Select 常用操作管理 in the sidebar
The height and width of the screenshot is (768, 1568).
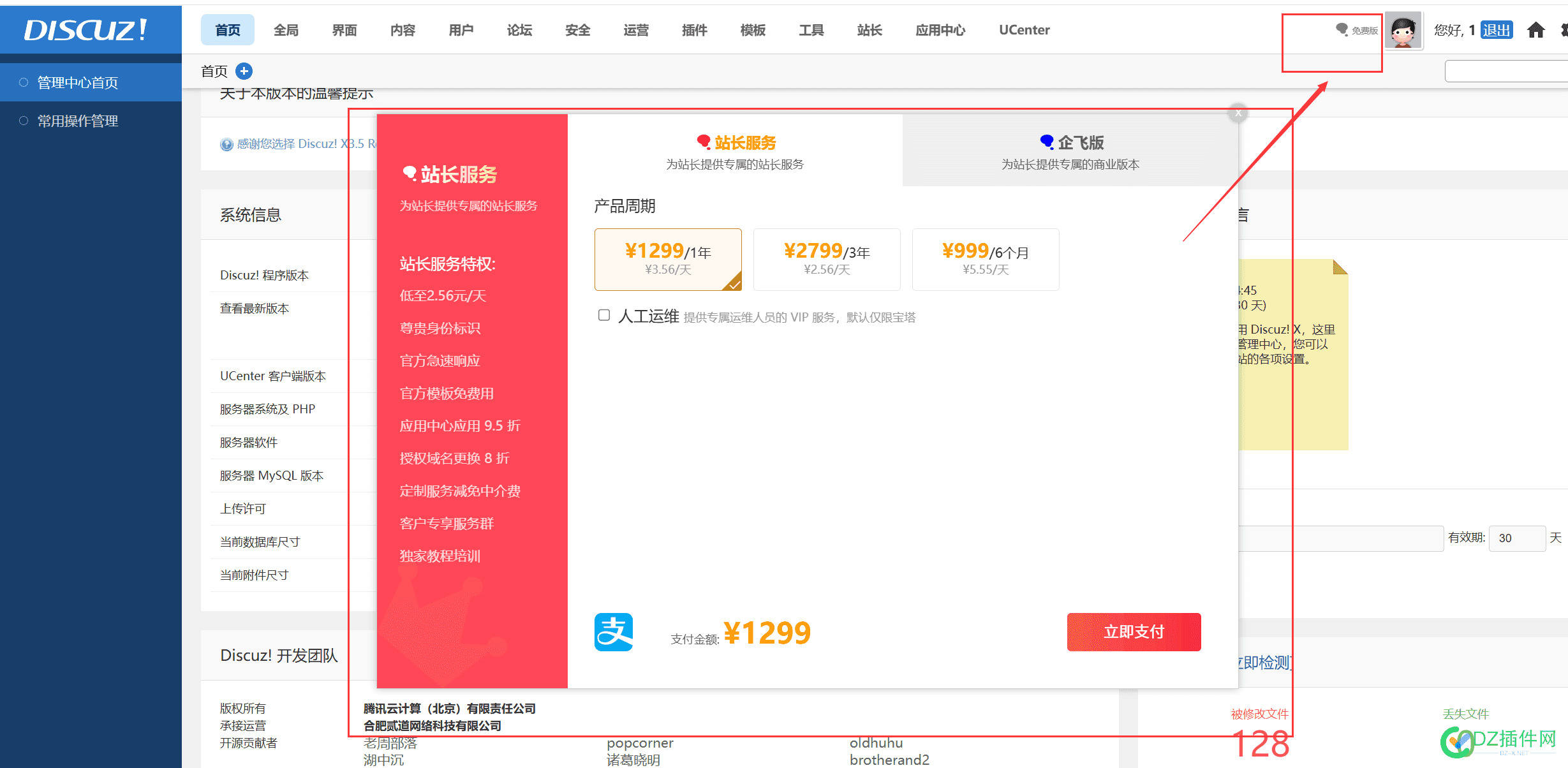[x=91, y=121]
